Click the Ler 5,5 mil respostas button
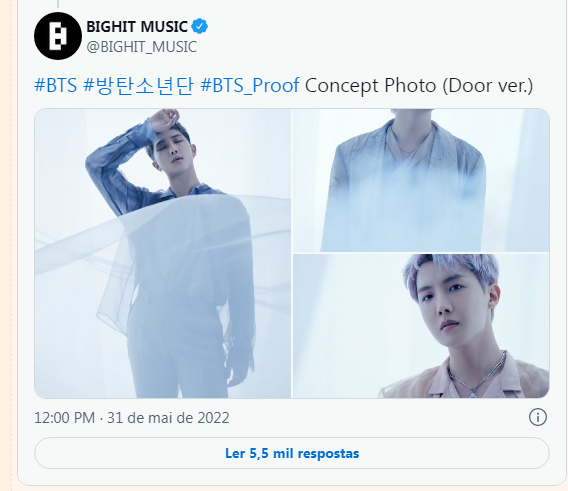Image resolution: width=568 pixels, height=491 pixels. (x=292, y=453)
